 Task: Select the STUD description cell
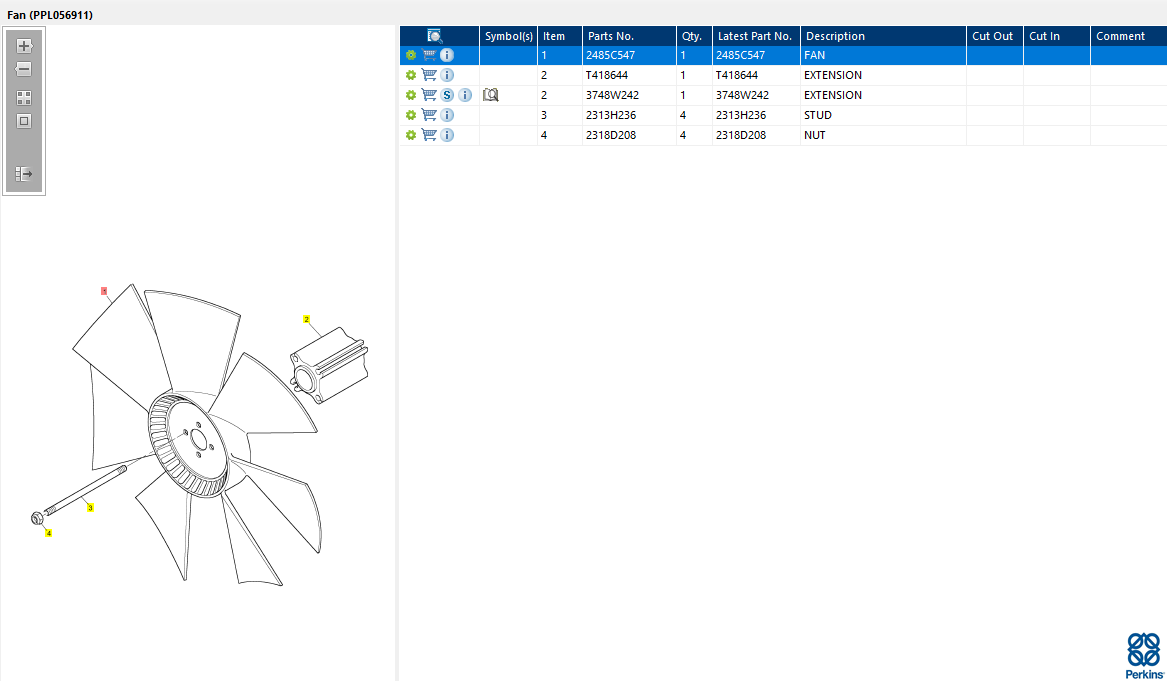coord(883,115)
